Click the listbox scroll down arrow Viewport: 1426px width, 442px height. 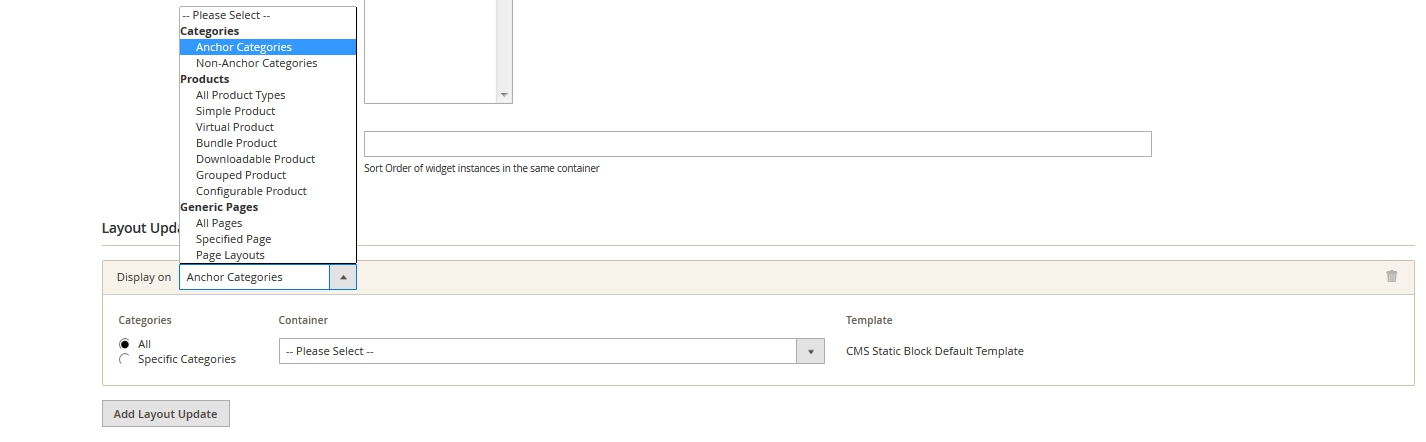[x=504, y=95]
